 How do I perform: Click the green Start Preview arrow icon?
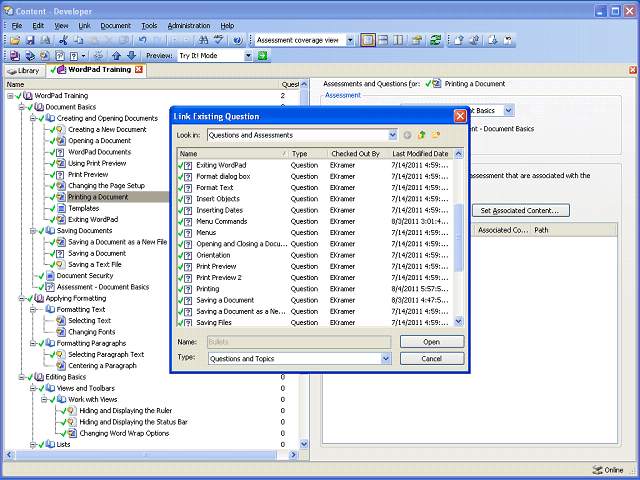pos(262,56)
